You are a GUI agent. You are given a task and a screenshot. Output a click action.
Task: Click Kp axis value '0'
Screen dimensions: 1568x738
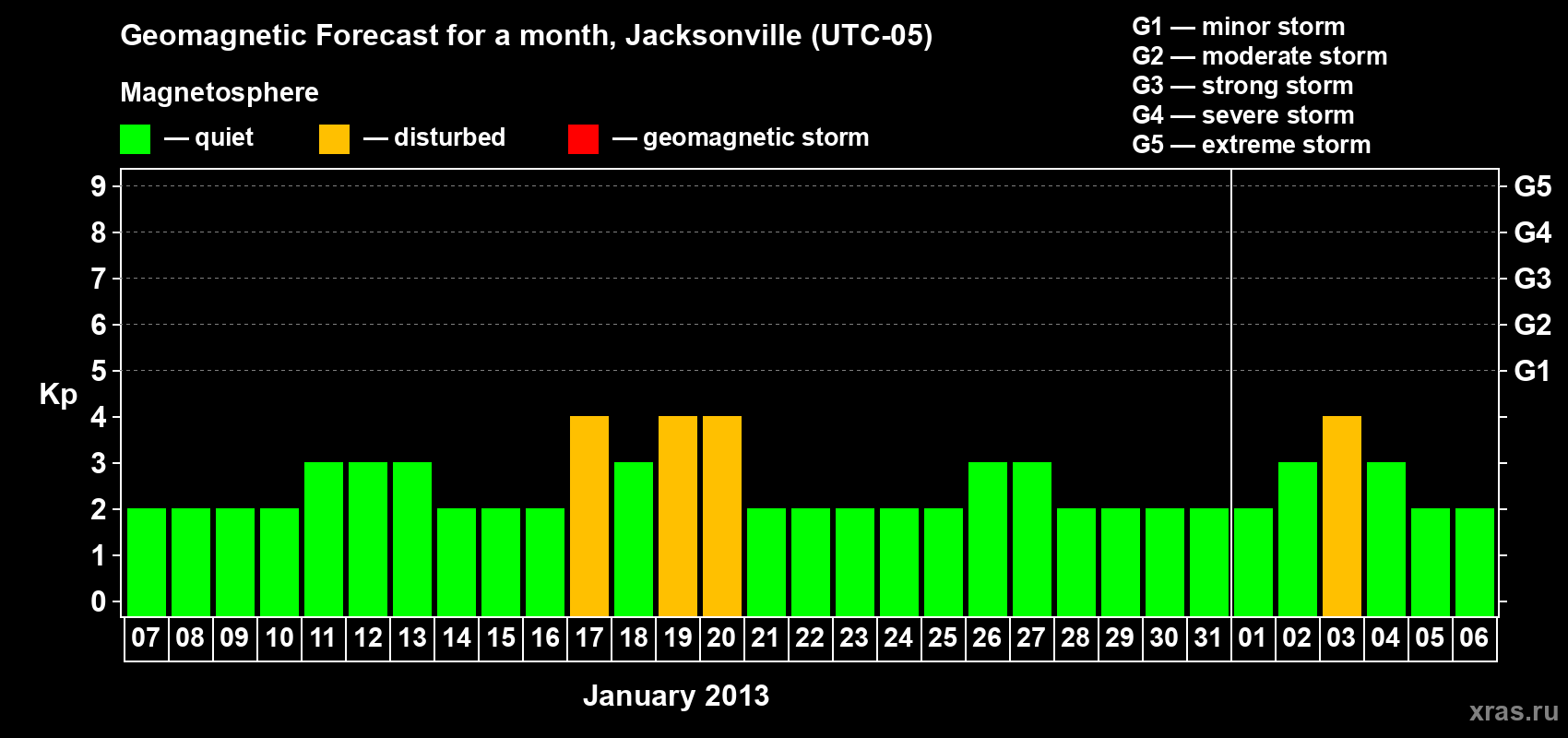99,601
